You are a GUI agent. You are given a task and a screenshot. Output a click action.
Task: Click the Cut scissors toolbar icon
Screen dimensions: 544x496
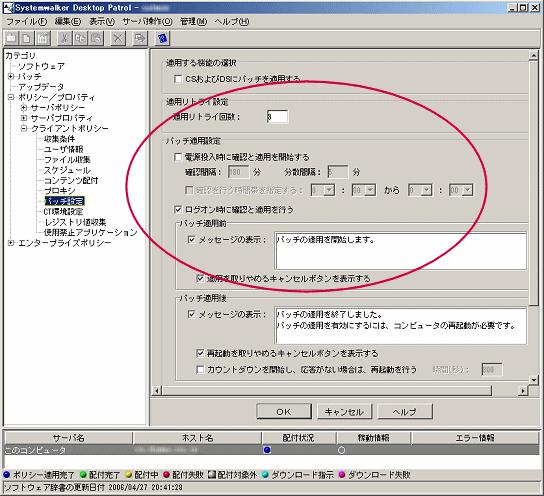tap(64, 38)
